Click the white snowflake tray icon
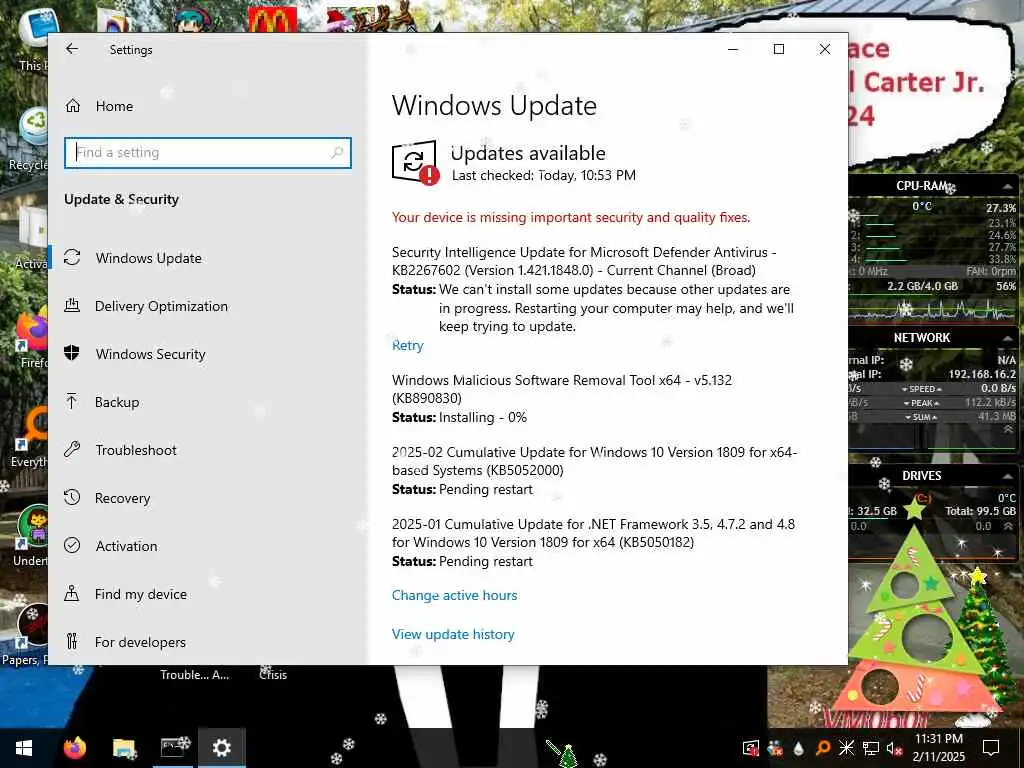Viewport: 1024px width, 768px height. [846, 748]
